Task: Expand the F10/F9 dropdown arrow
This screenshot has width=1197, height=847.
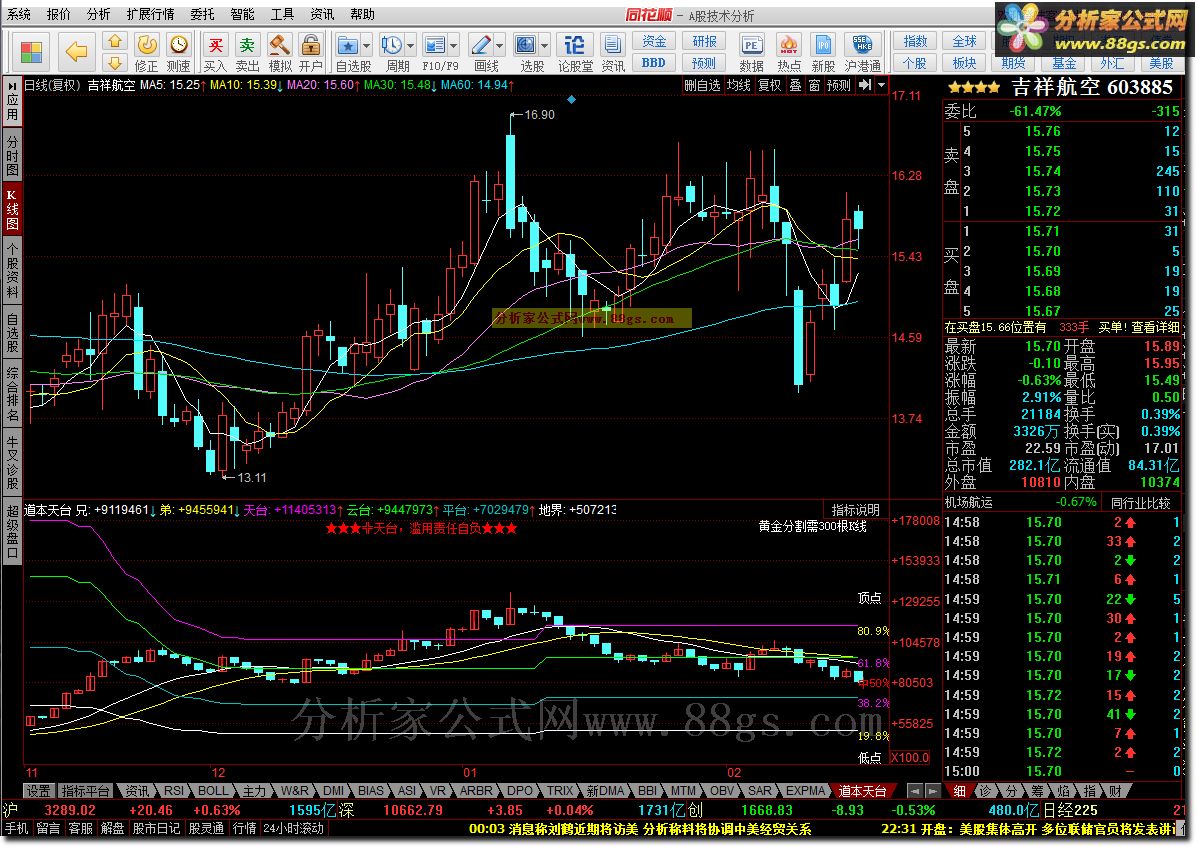Action: [x=454, y=45]
